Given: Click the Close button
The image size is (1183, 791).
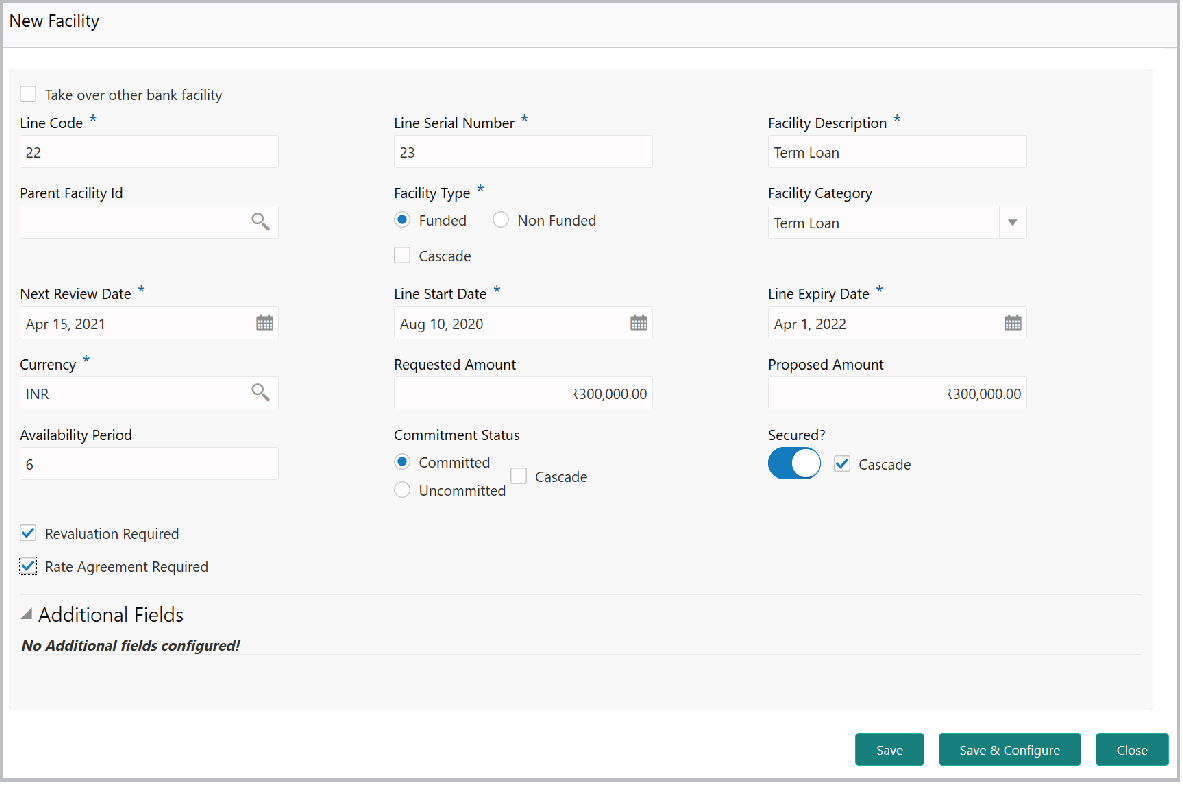Looking at the screenshot, I should tap(1132, 749).
